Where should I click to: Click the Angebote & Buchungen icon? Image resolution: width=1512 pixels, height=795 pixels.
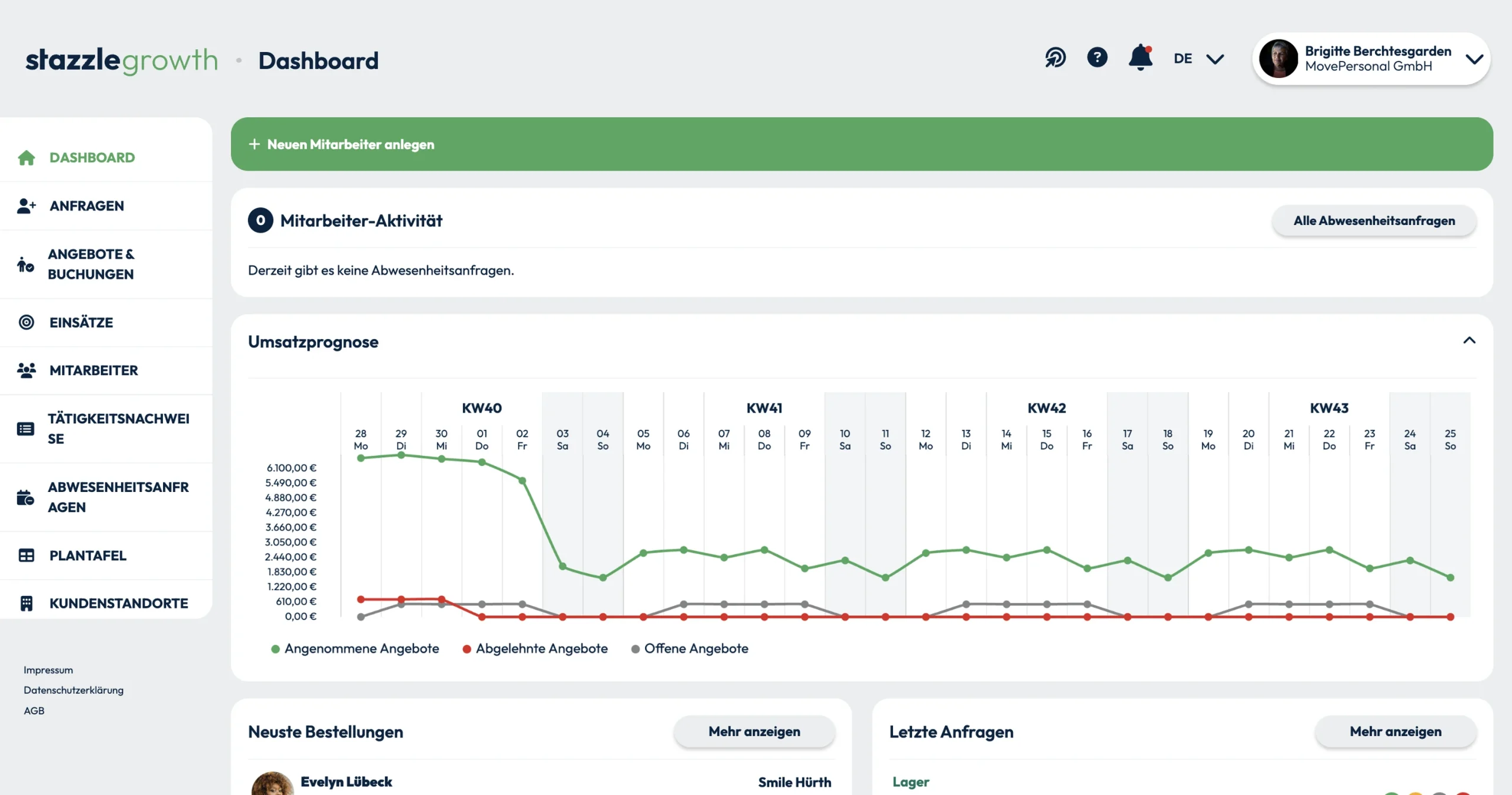[25, 264]
